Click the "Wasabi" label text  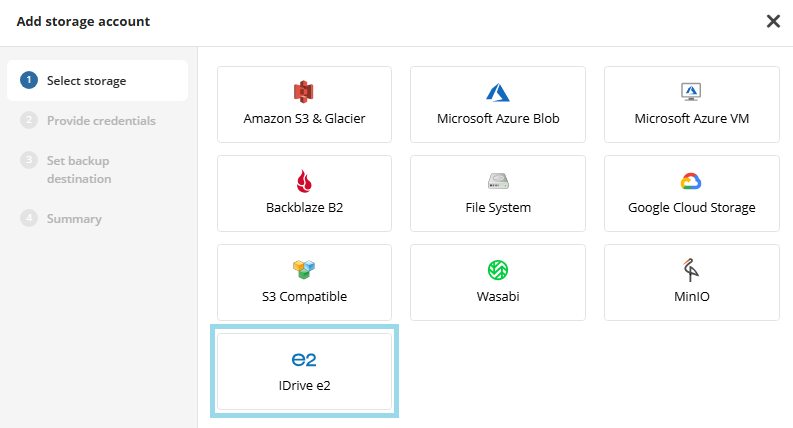(x=498, y=296)
